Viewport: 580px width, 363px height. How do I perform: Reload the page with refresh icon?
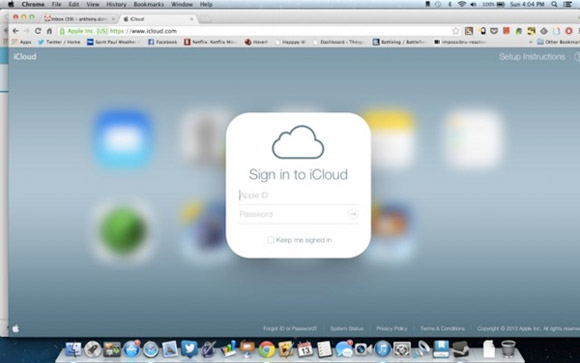click(38, 31)
